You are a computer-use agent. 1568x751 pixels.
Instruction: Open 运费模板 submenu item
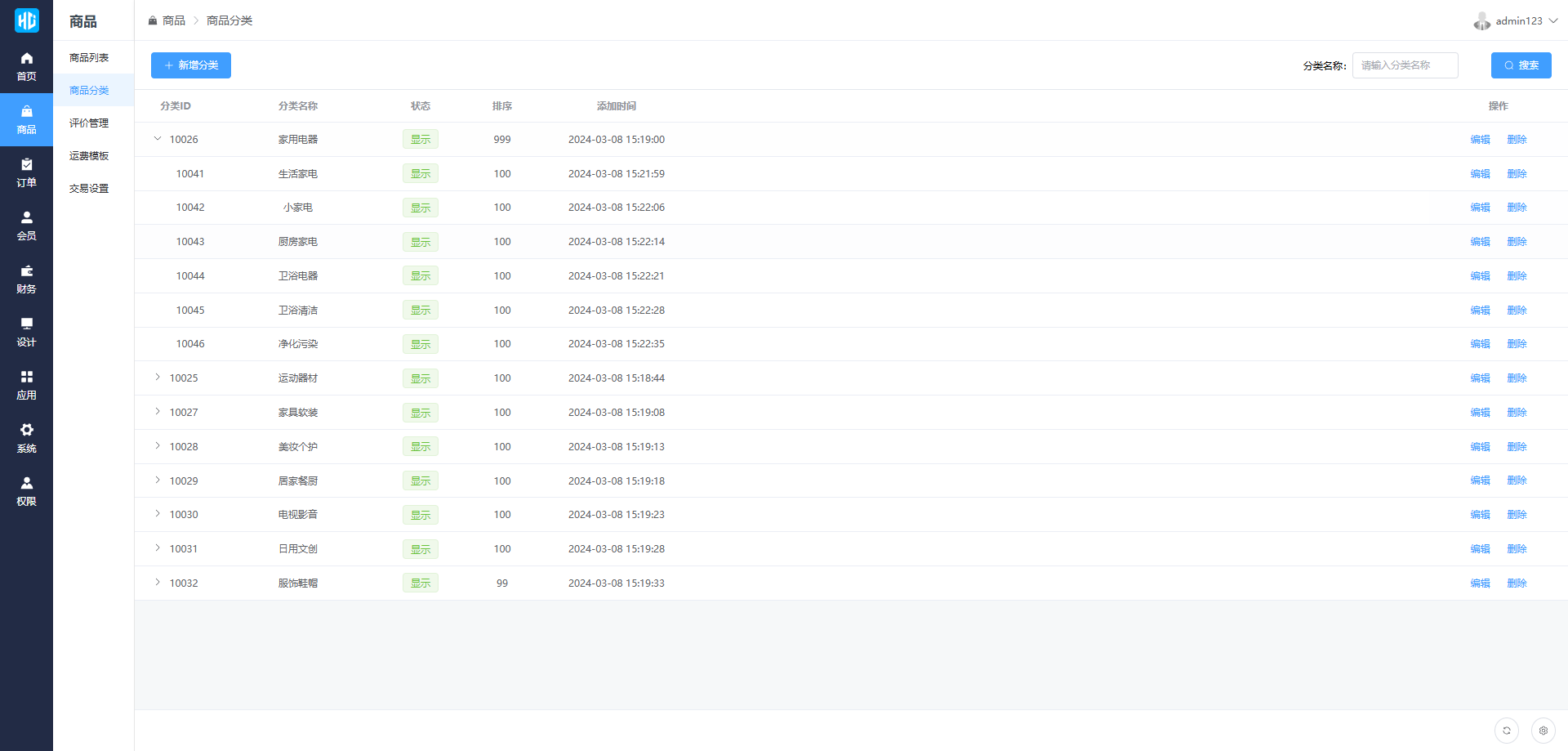coord(89,156)
